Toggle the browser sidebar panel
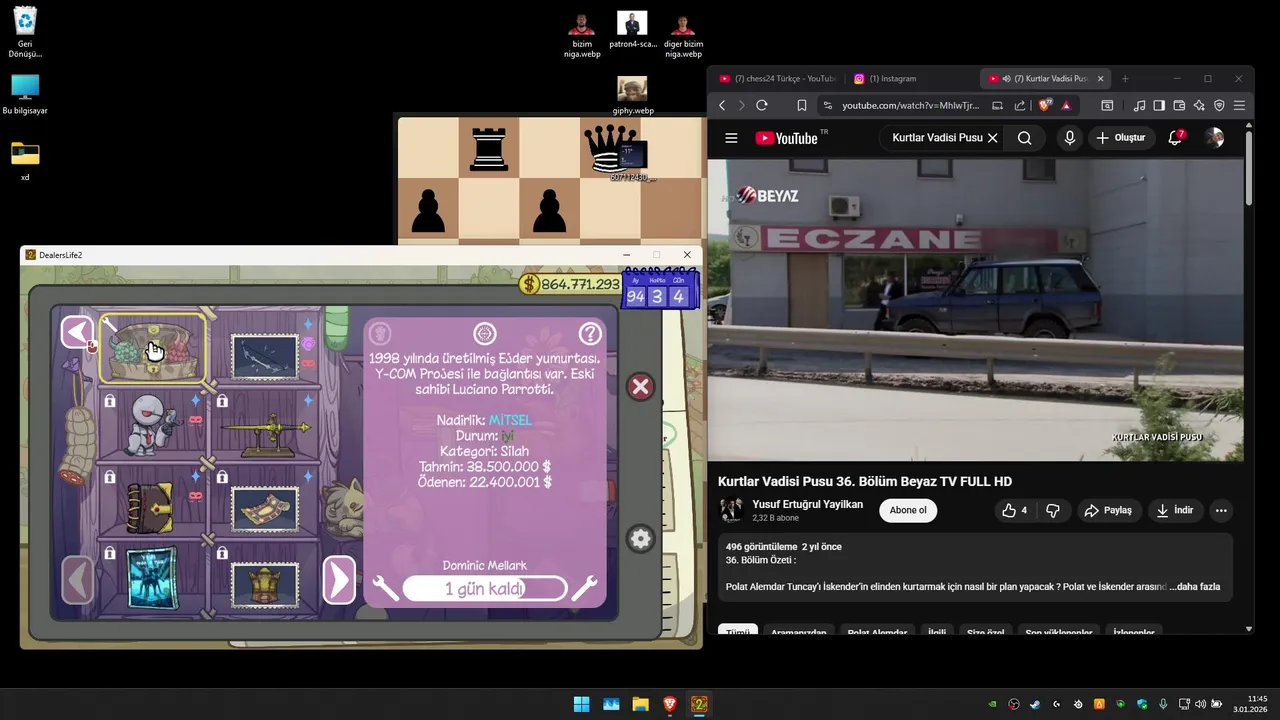Screen dimensions: 1280x720 pos(1159,105)
